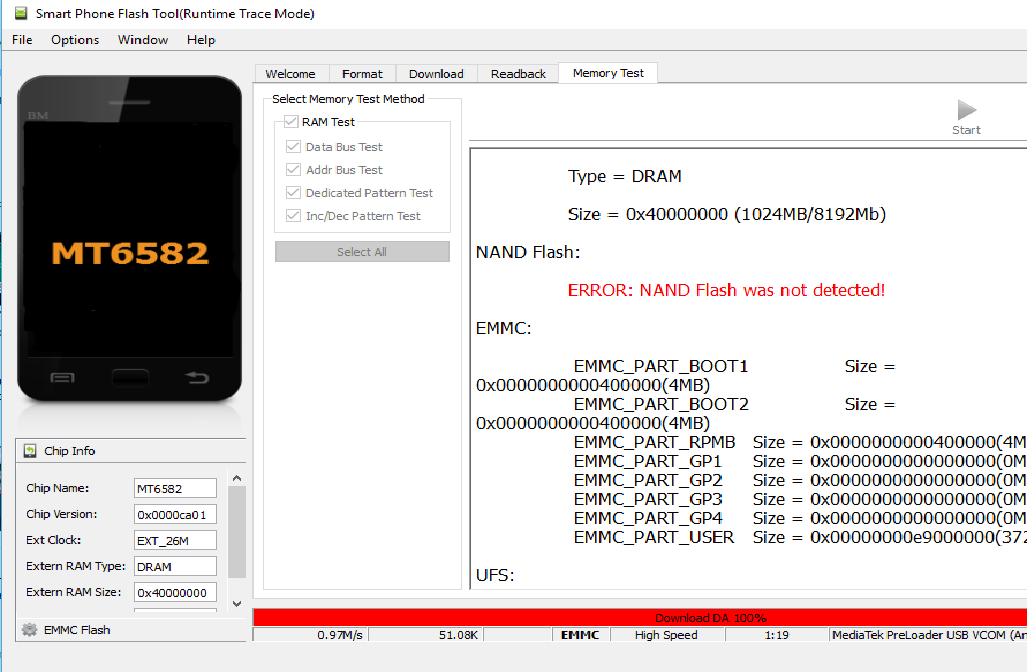The image size is (1027, 672).
Task: Open the Options menu
Action: click(x=75, y=40)
